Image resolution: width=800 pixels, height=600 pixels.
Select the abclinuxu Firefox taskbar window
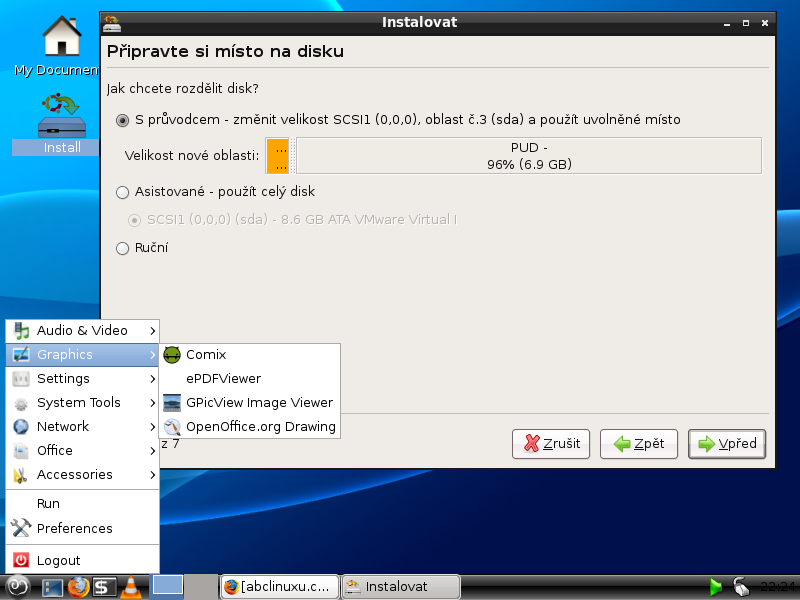click(x=280, y=587)
